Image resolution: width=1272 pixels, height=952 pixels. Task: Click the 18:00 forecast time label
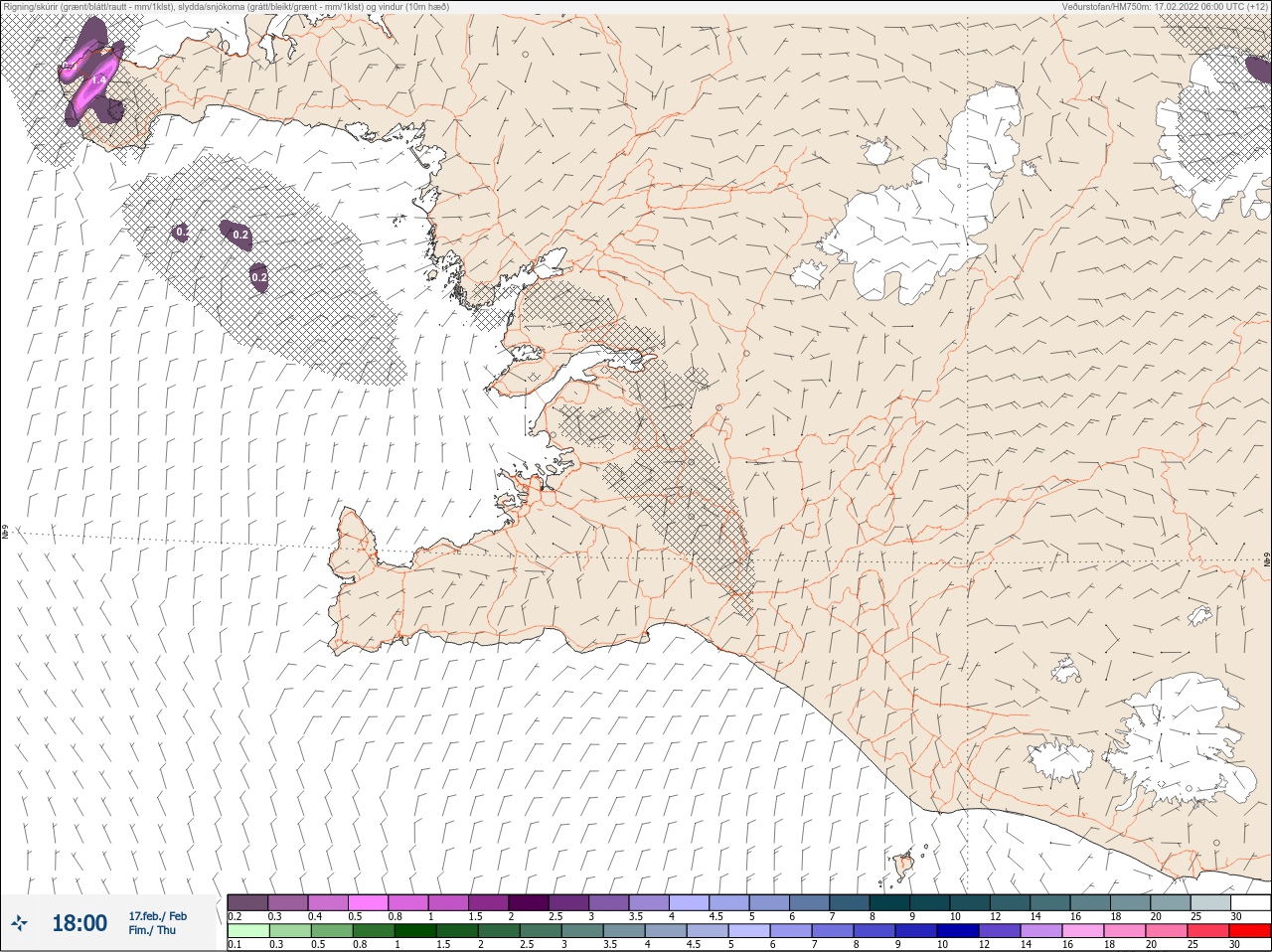(79, 924)
